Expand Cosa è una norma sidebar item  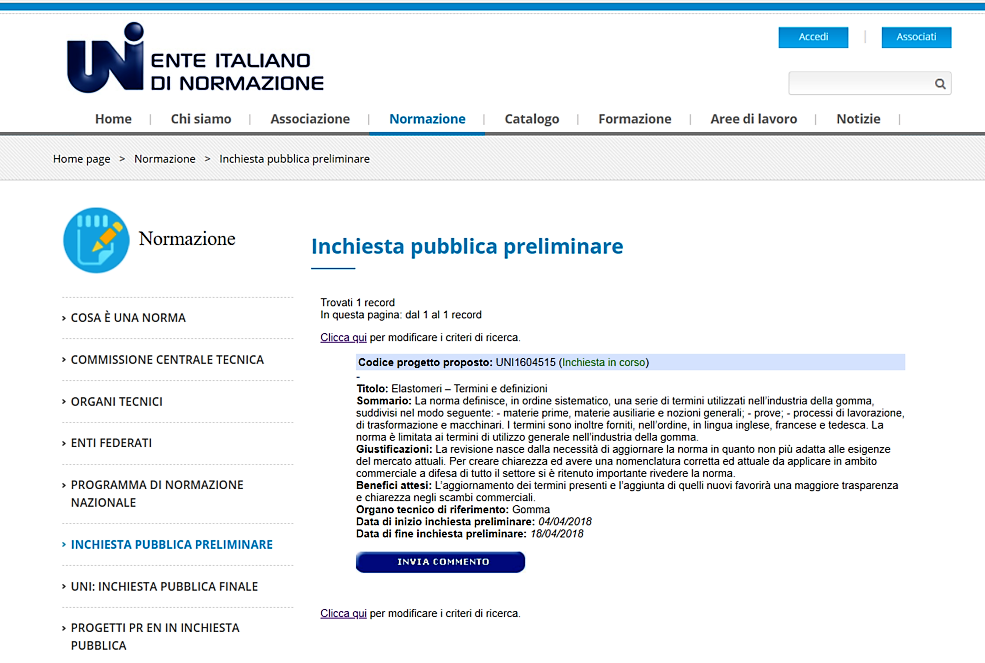point(128,318)
